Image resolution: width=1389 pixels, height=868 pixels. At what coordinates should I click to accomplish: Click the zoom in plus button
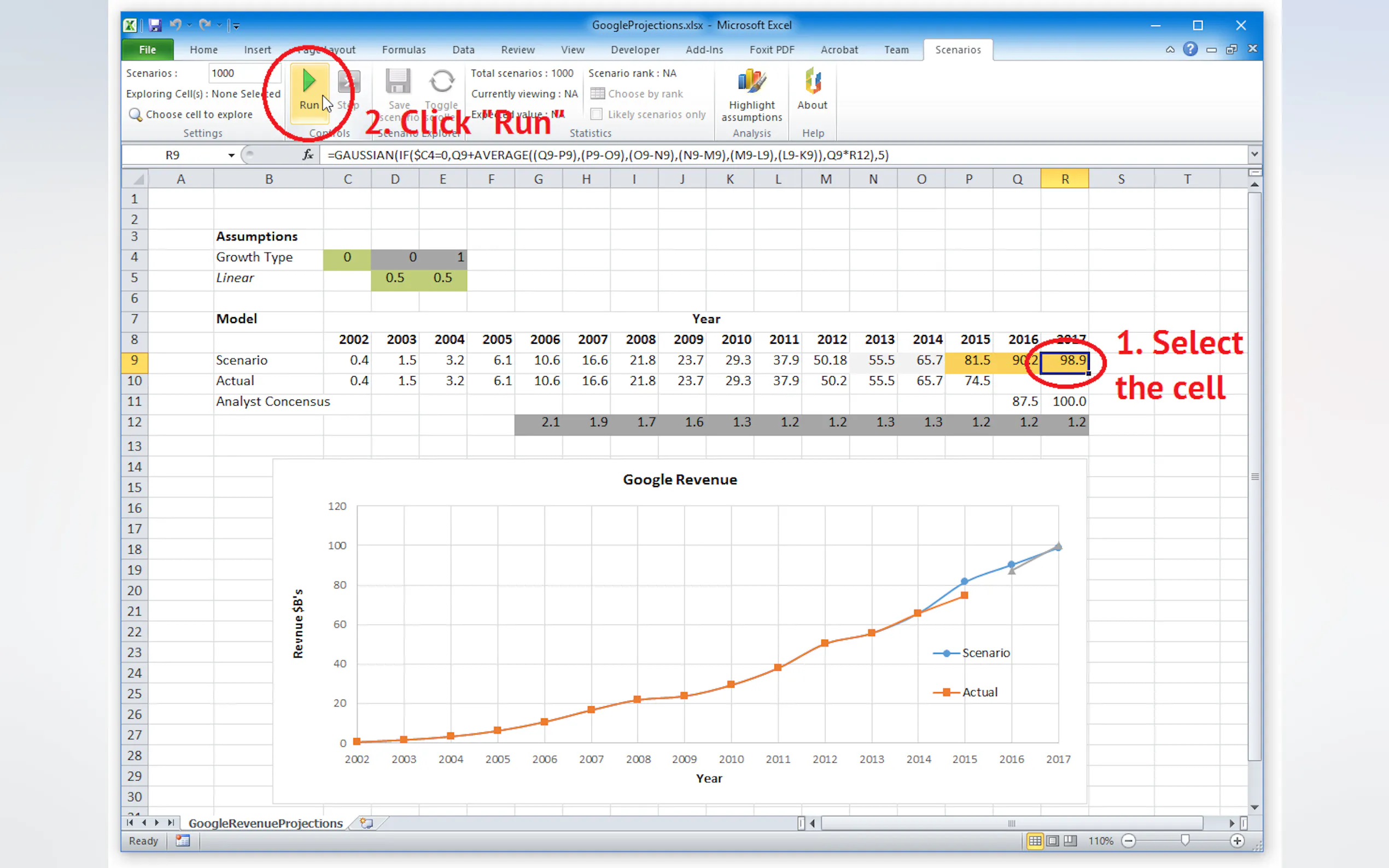(x=1237, y=841)
